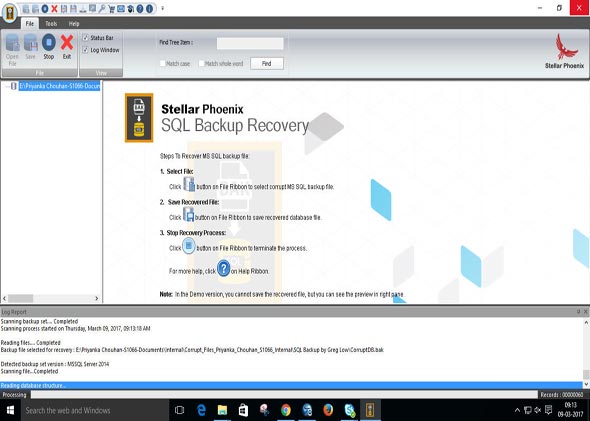The height and width of the screenshot is (421, 590).
Task: Close the Log Report panel
Action: click(x=585, y=312)
